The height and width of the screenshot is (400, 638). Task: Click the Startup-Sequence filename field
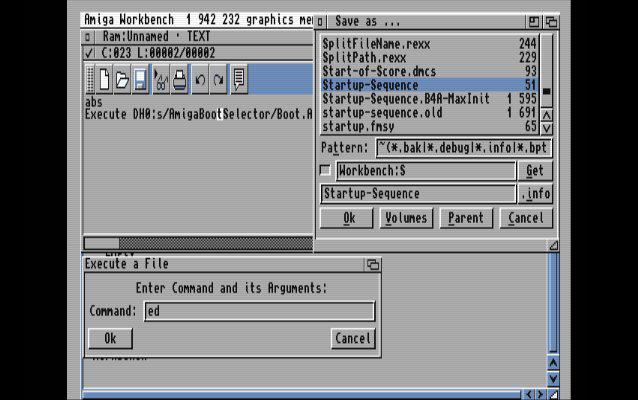click(x=418, y=193)
